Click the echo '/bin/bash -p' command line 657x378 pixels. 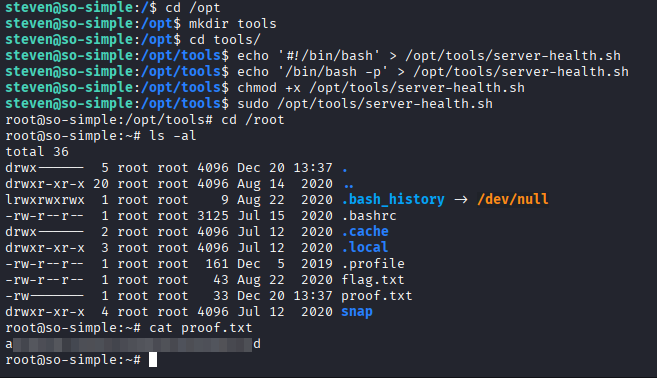(x=433, y=71)
